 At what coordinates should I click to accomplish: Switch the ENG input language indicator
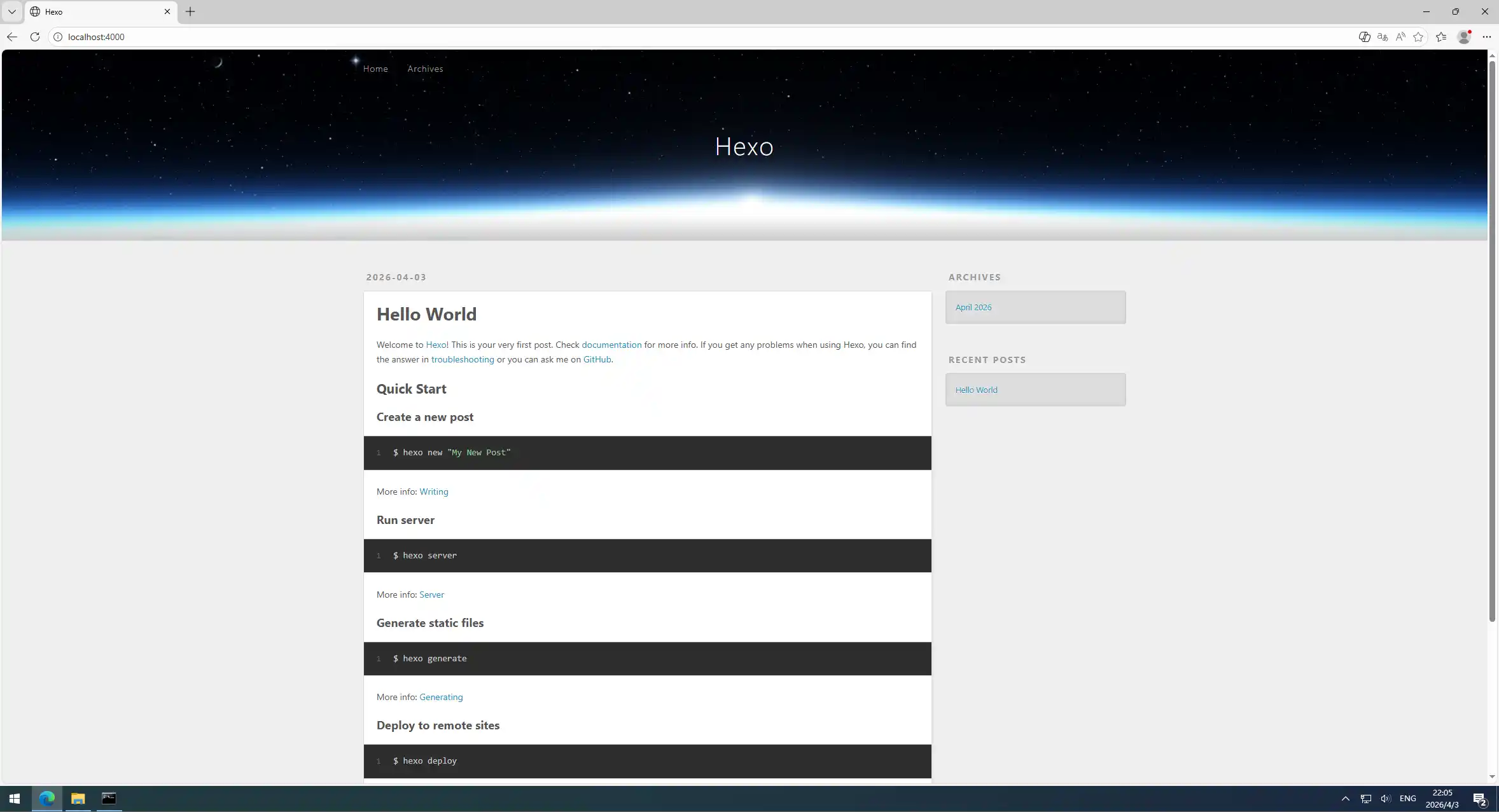pyautogui.click(x=1407, y=799)
